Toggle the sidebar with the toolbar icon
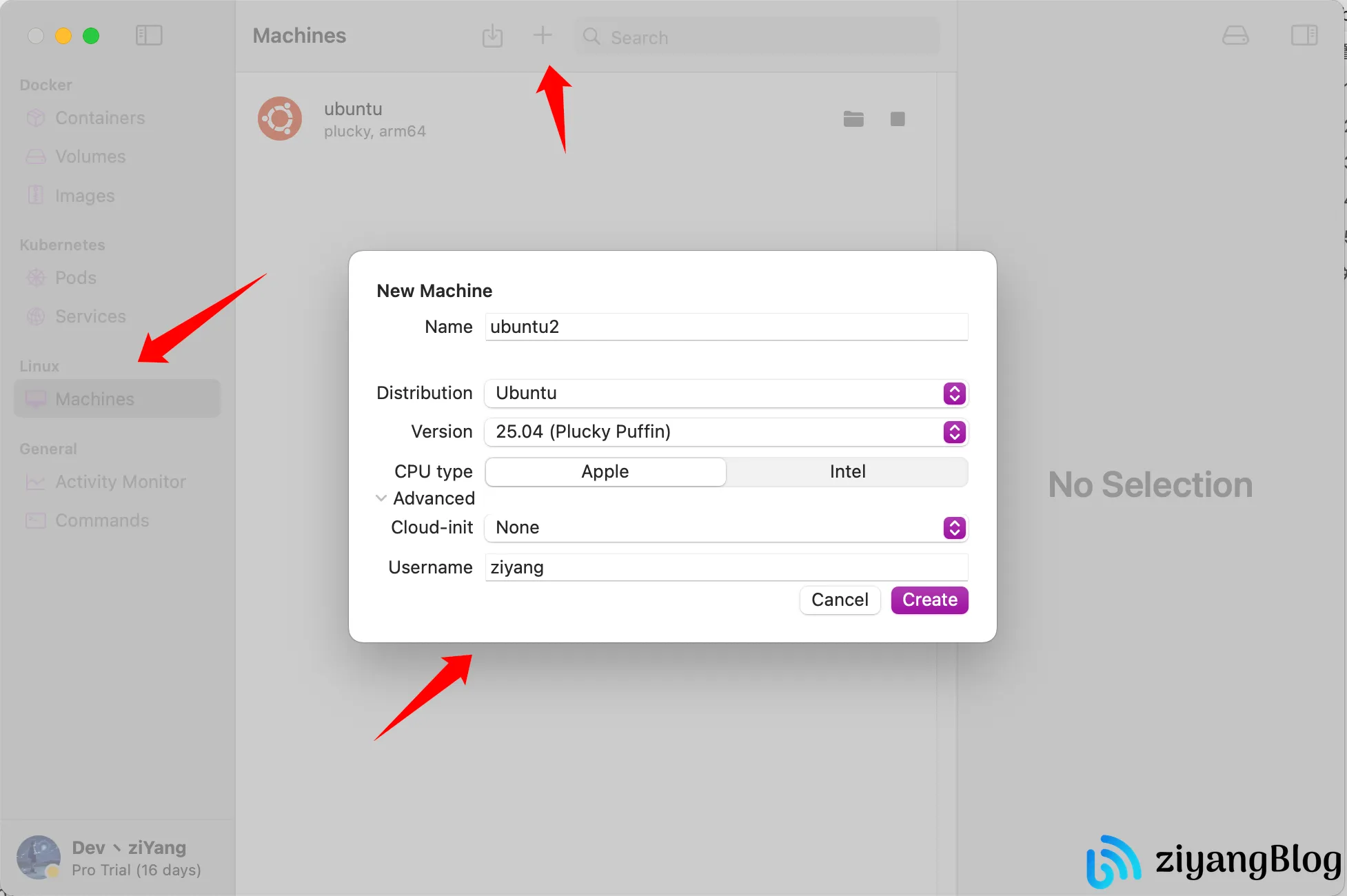Image resolution: width=1347 pixels, height=896 pixels. 149,35
